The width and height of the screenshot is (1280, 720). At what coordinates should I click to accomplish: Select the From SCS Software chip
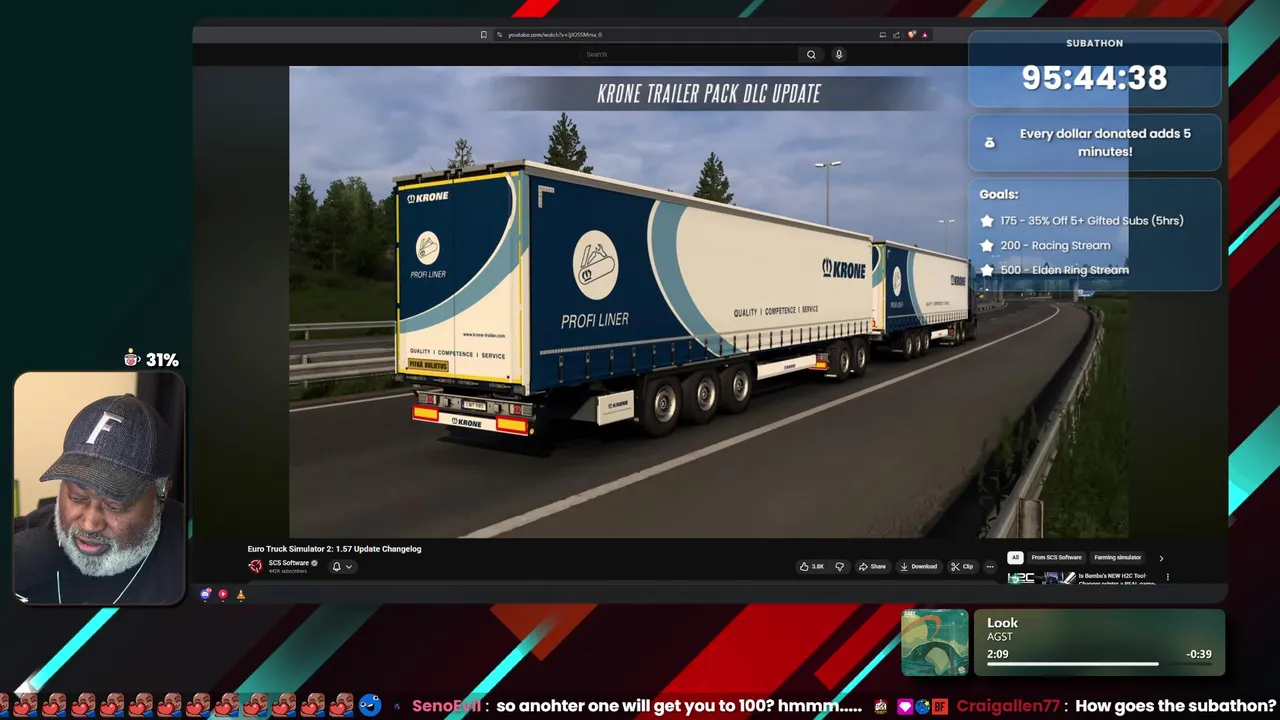[1056, 558]
